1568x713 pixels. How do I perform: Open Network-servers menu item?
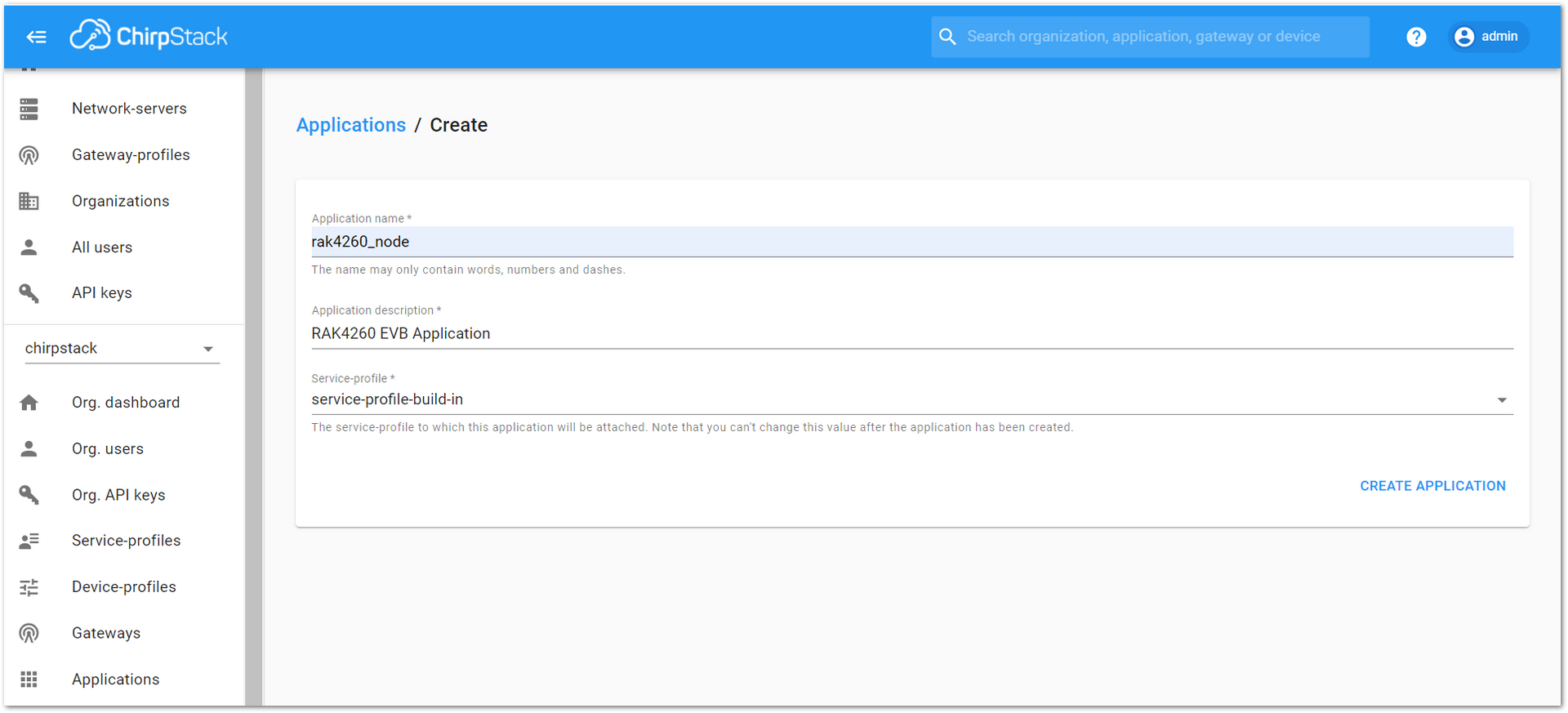click(124, 109)
